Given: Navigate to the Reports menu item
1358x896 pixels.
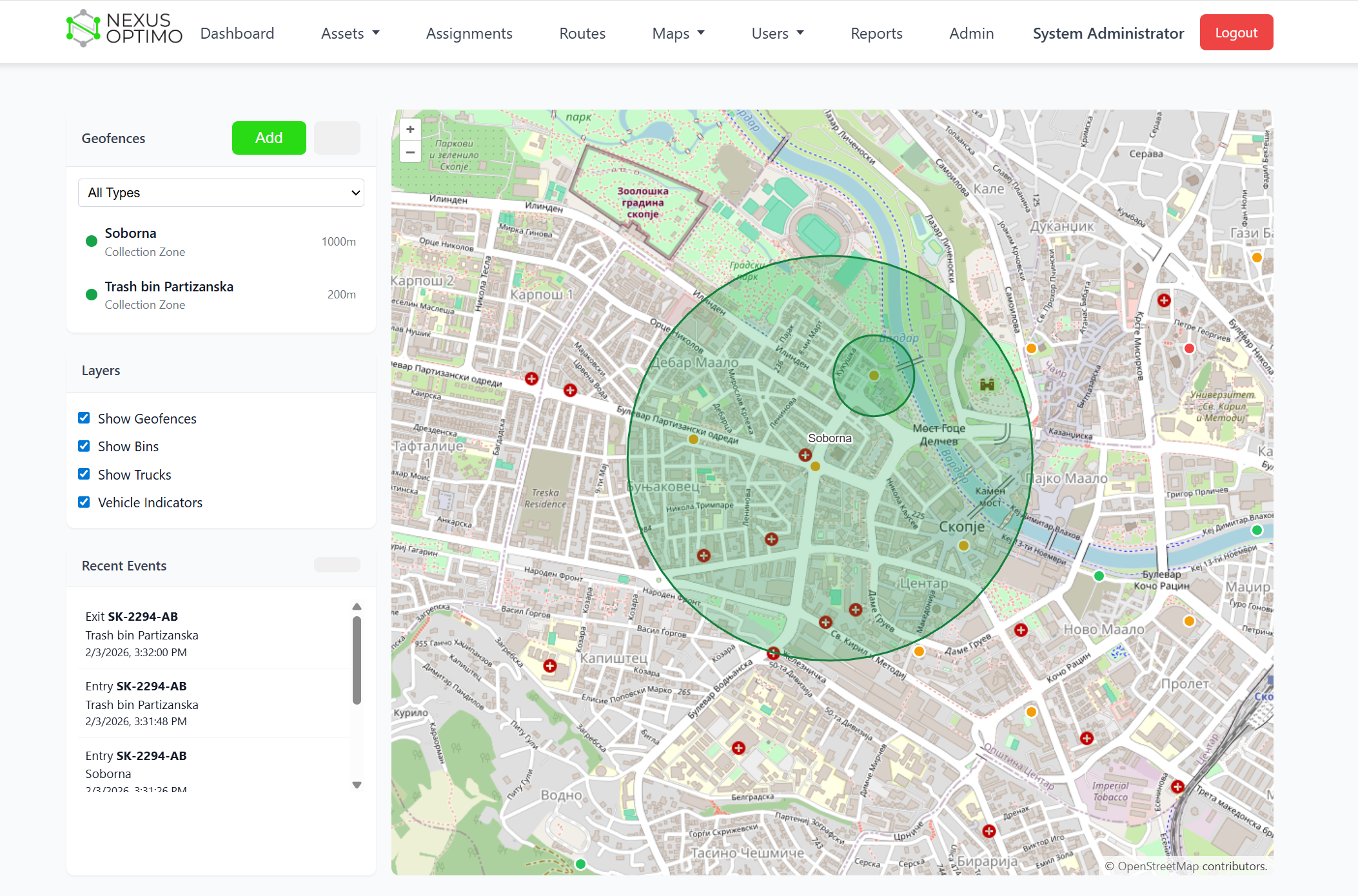Looking at the screenshot, I should coord(876,33).
